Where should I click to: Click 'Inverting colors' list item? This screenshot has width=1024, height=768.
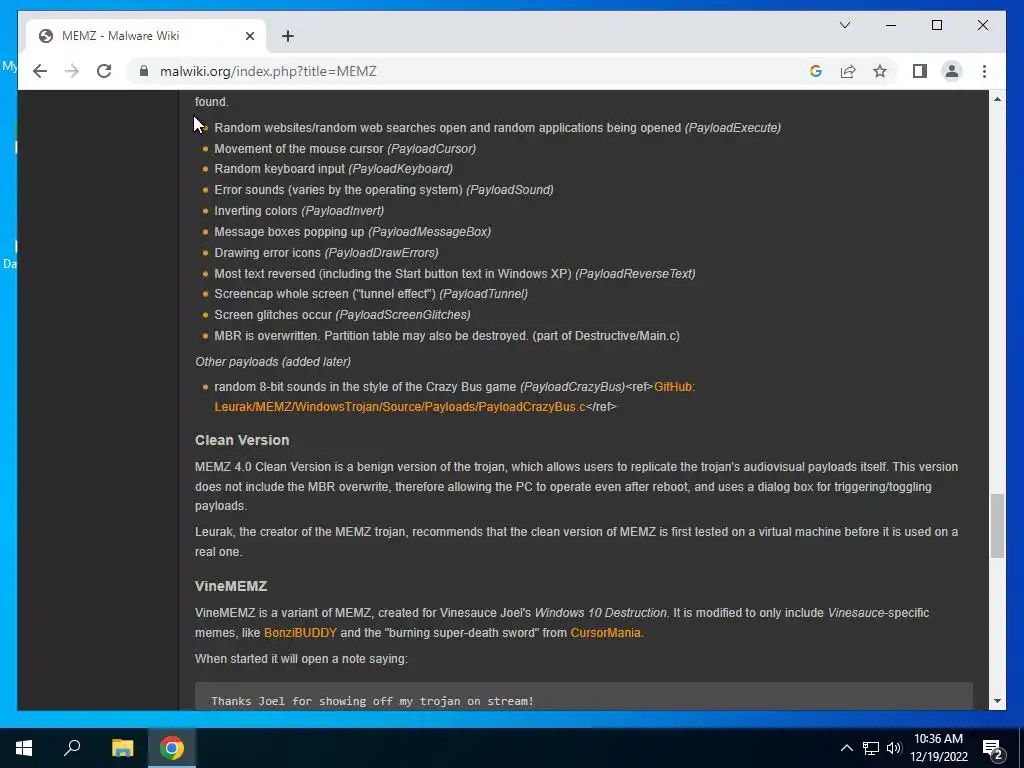point(298,210)
